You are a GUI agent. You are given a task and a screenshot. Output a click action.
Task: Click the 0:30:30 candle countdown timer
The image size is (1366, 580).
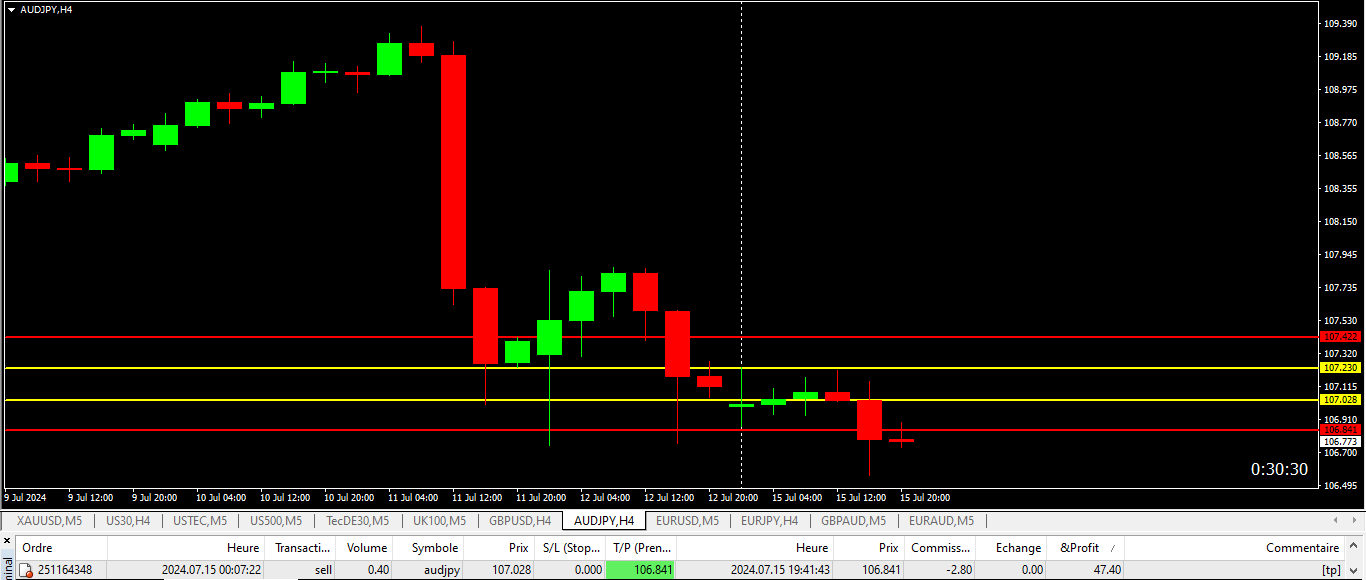(1279, 469)
